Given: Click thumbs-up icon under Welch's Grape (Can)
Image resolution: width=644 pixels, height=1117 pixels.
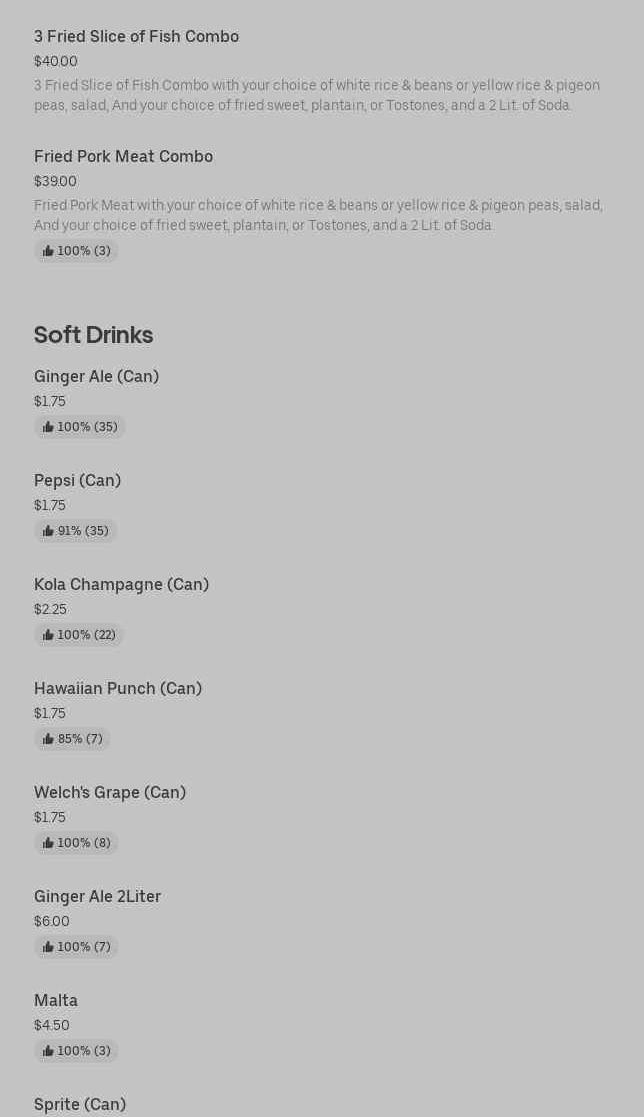Looking at the screenshot, I should click(48, 843).
